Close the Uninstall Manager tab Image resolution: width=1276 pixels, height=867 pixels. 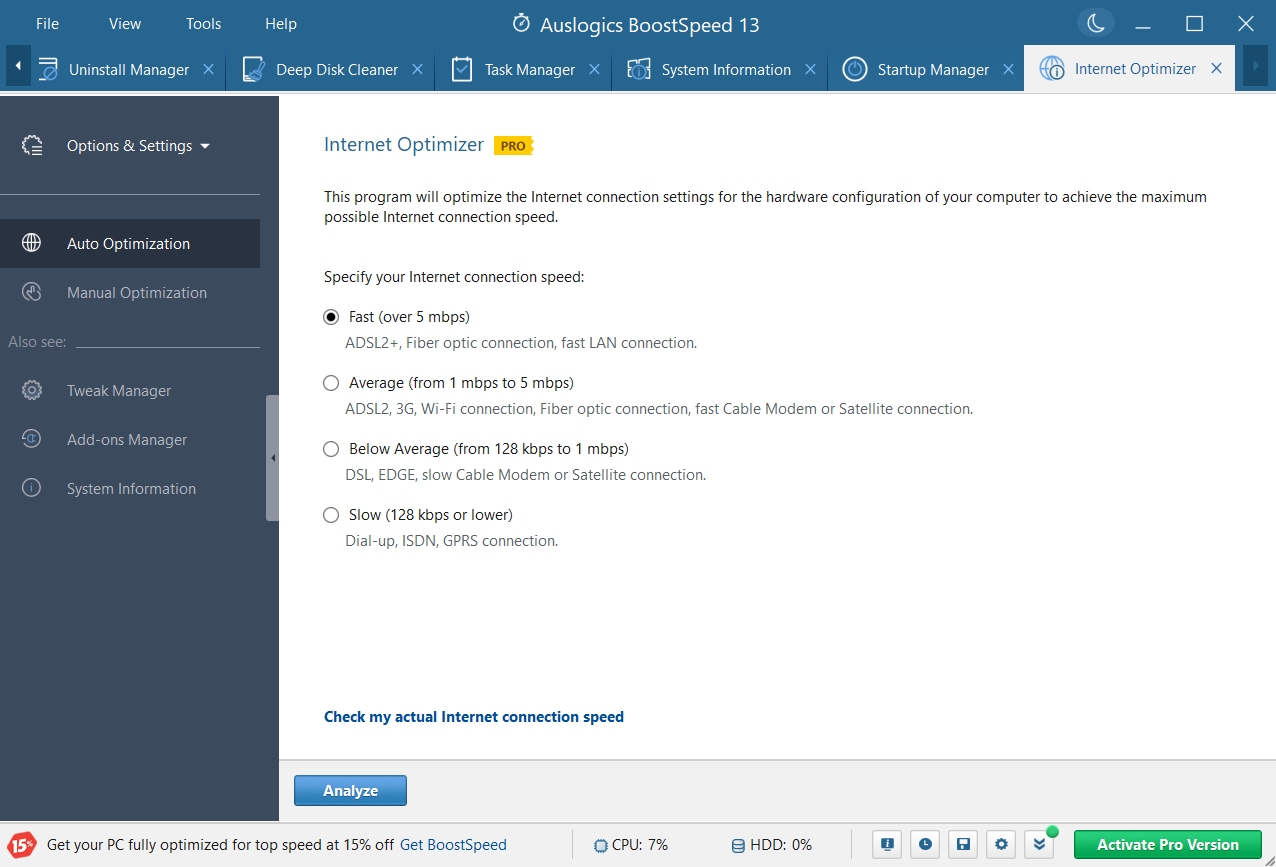click(x=208, y=69)
